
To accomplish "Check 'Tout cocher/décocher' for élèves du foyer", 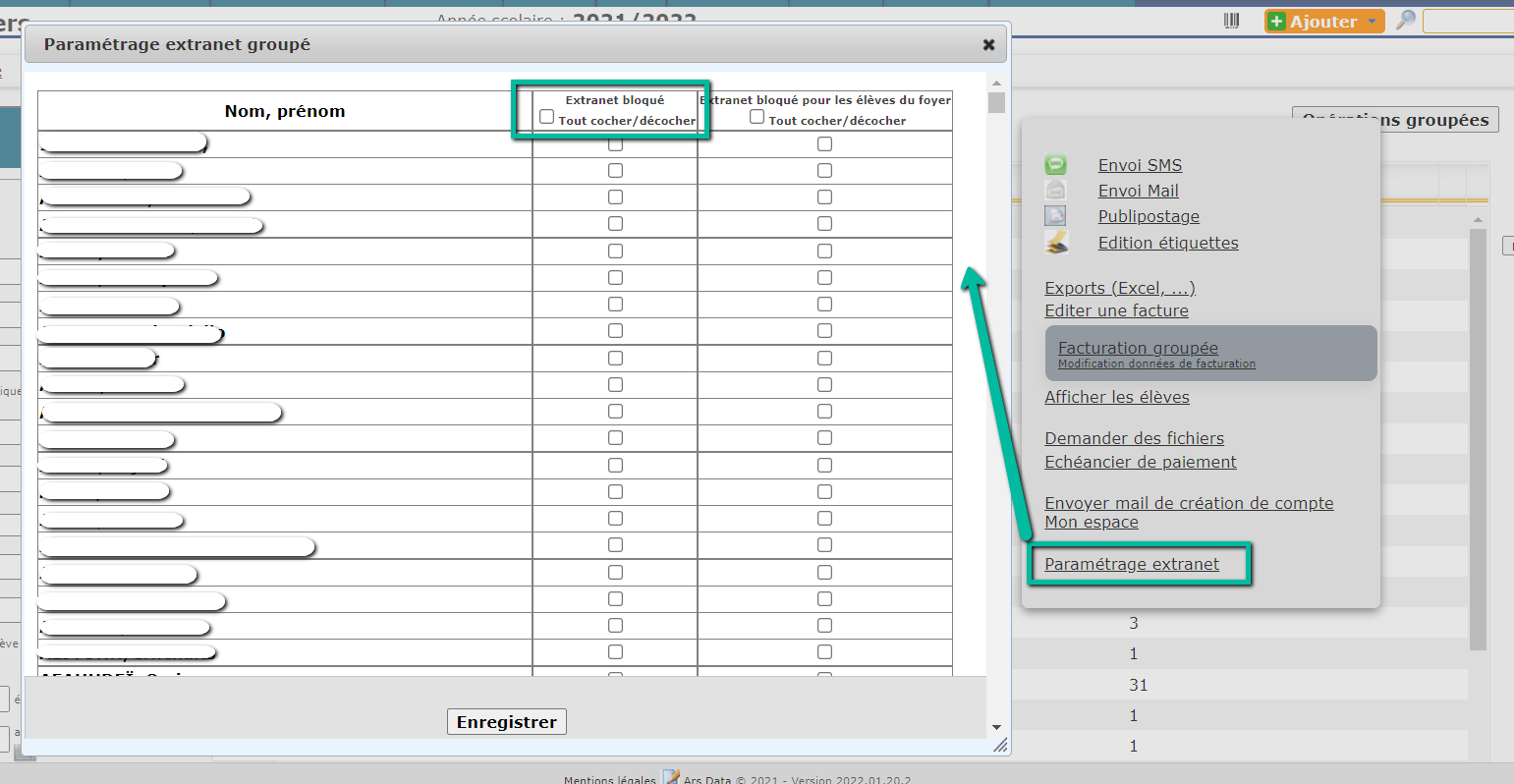I will click(757, 116).
